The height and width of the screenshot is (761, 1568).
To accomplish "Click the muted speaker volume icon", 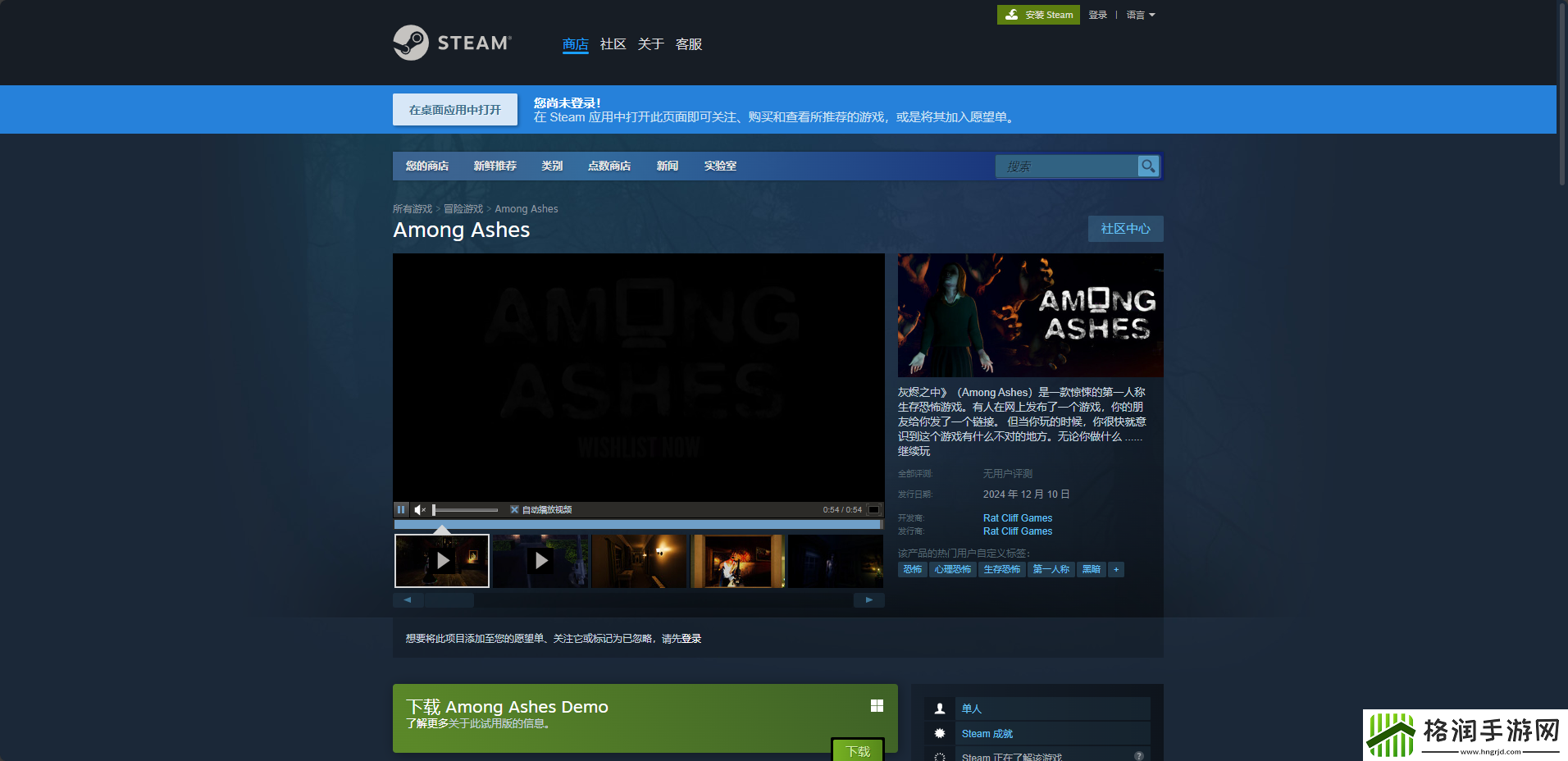I will click(x=420, y=509).
